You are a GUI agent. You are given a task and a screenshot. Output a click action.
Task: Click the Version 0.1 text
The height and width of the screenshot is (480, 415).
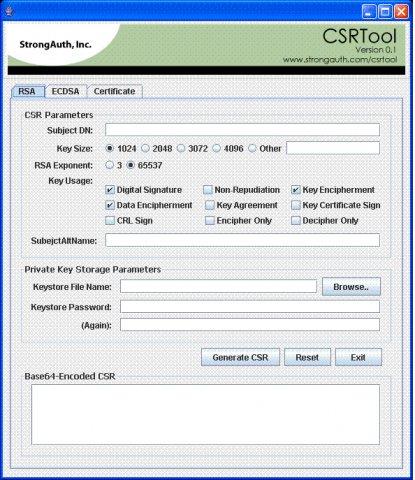376,50
